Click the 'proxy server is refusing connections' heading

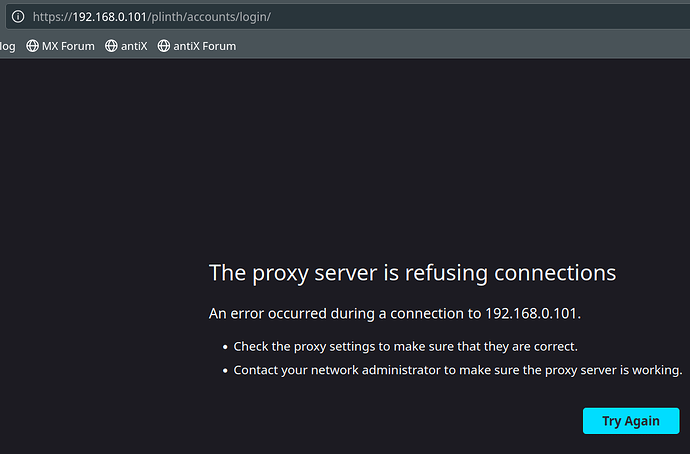(412, 272)
